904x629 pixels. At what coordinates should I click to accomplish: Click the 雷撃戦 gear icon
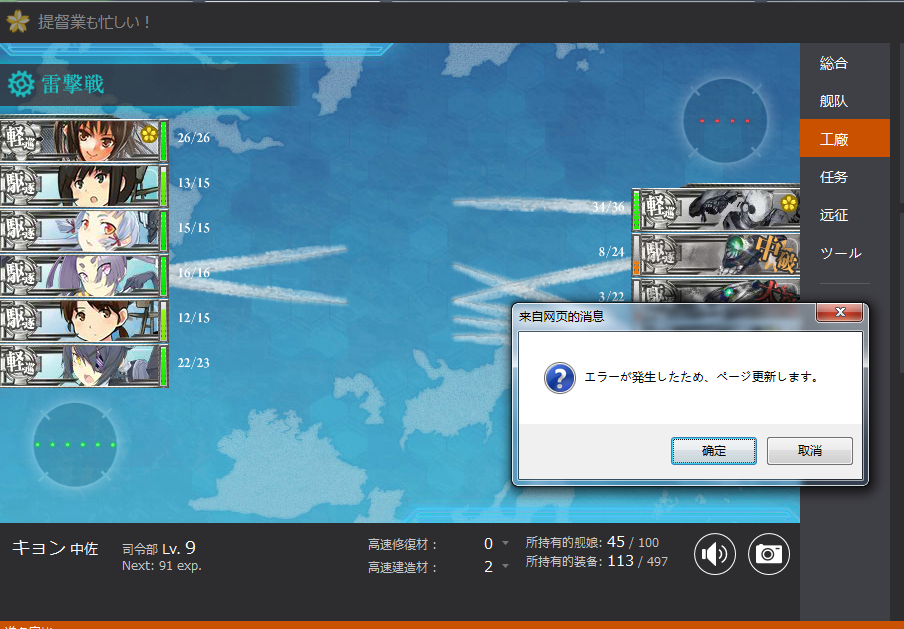tap(21, 84)
